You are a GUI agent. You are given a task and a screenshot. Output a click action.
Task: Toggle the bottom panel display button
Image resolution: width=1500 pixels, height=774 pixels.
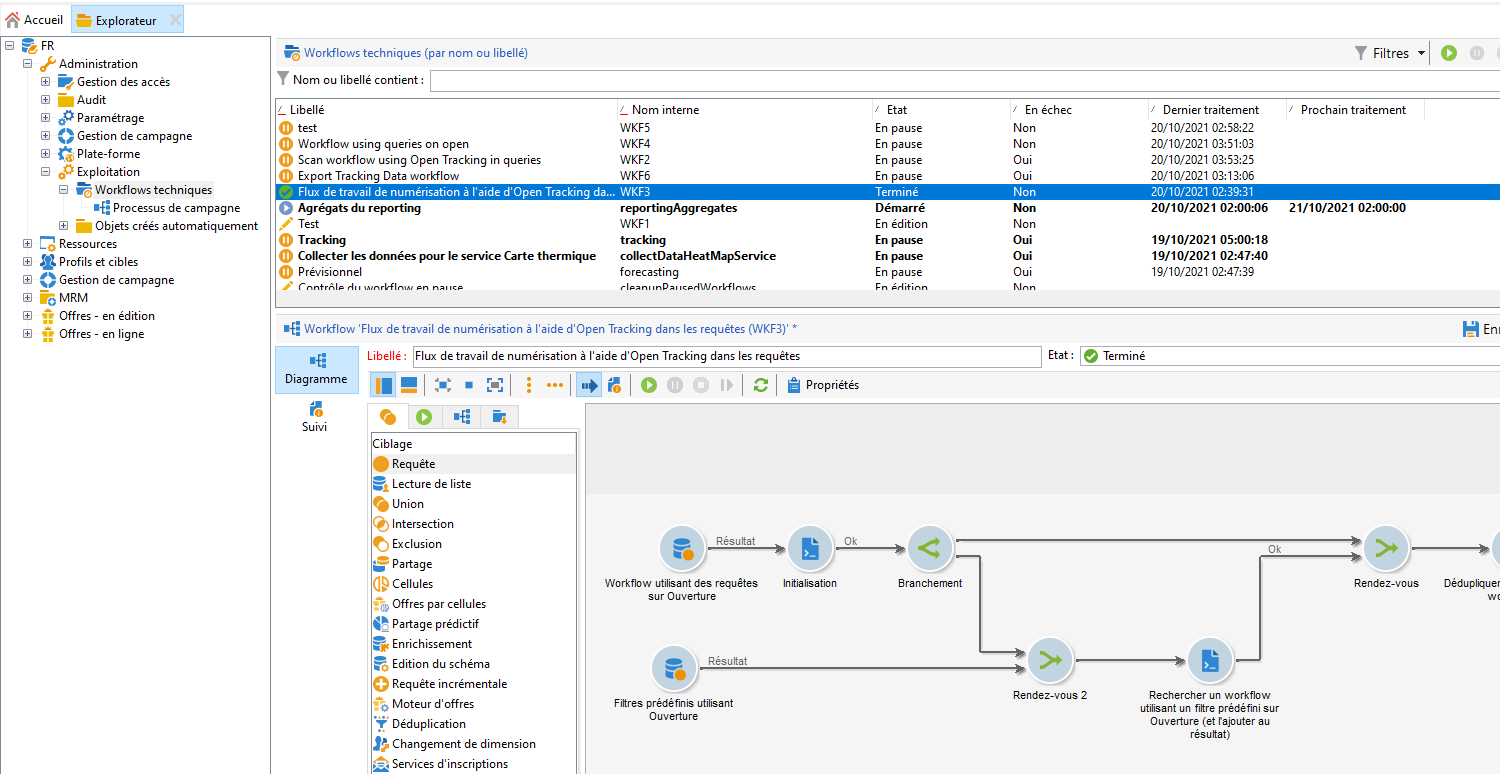[x=409, y=385]
